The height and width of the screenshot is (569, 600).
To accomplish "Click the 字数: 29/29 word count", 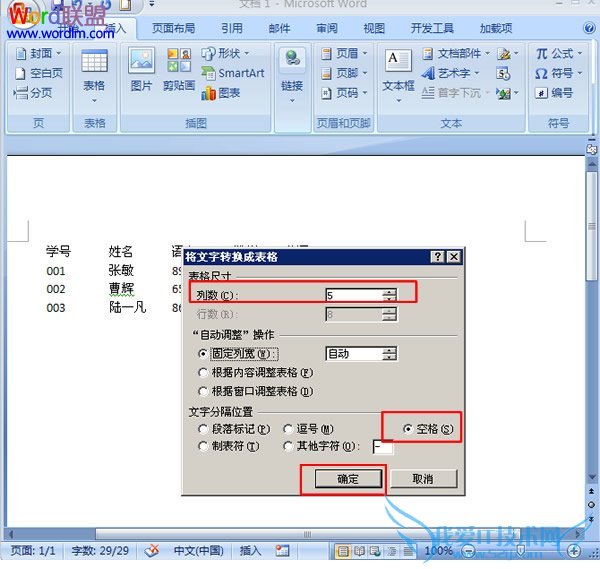I will (100, 551).
